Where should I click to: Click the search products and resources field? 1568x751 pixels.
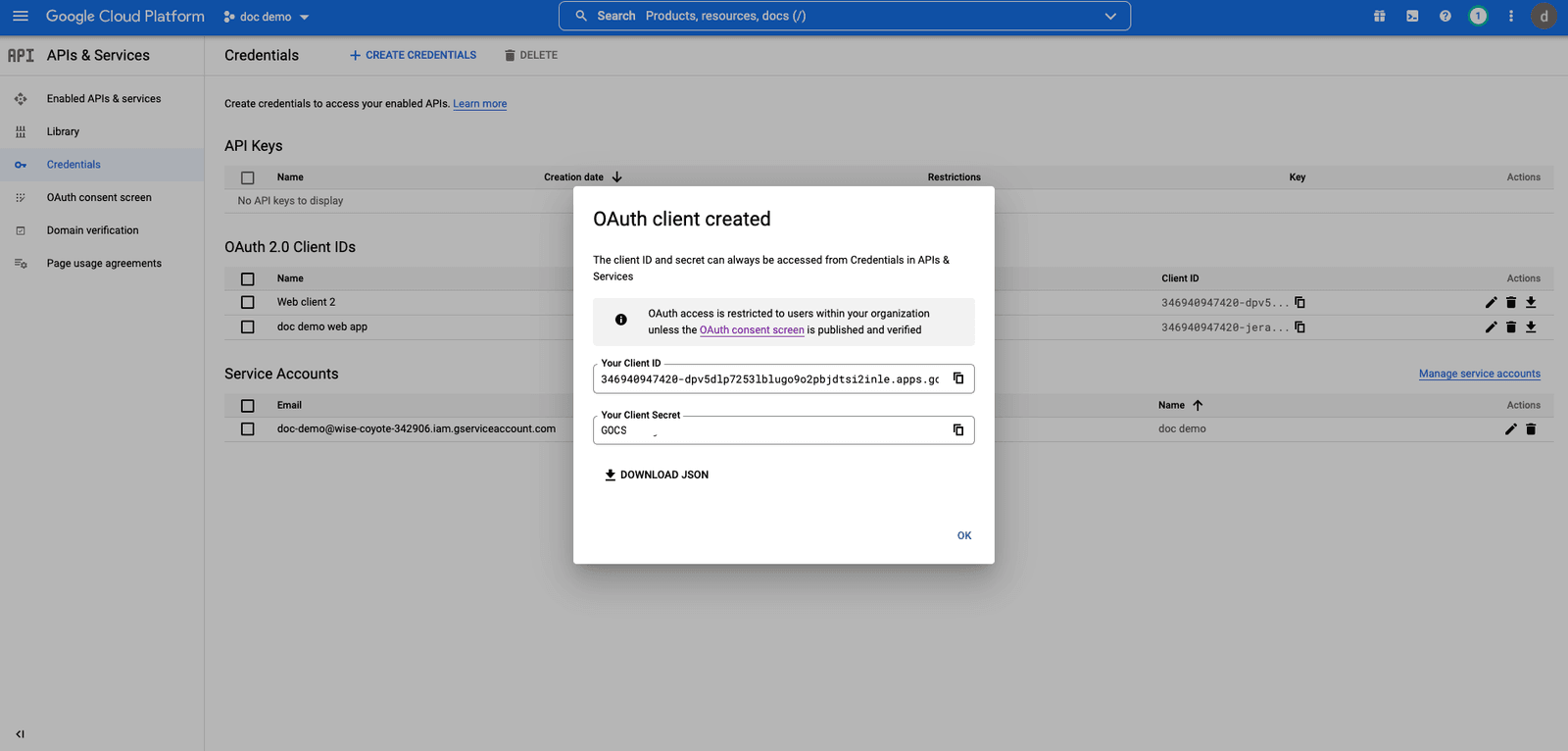(844, 16)
